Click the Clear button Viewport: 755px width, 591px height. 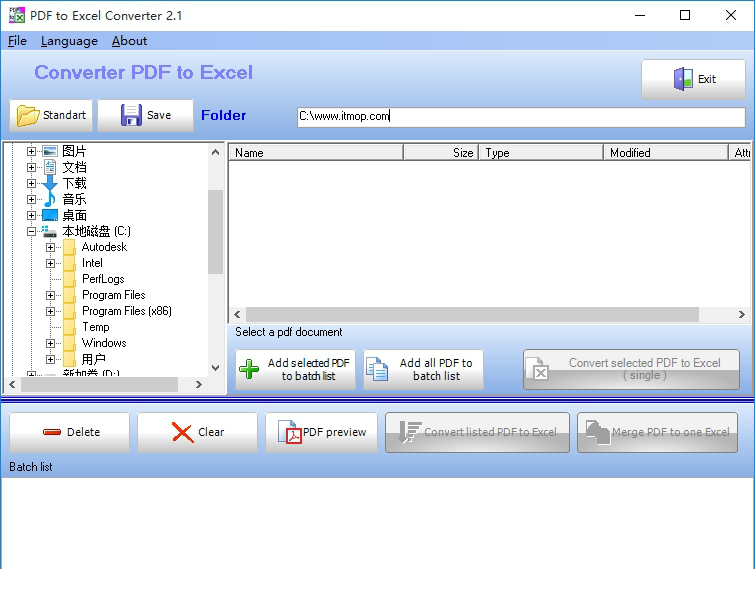(x=197, y=432)
